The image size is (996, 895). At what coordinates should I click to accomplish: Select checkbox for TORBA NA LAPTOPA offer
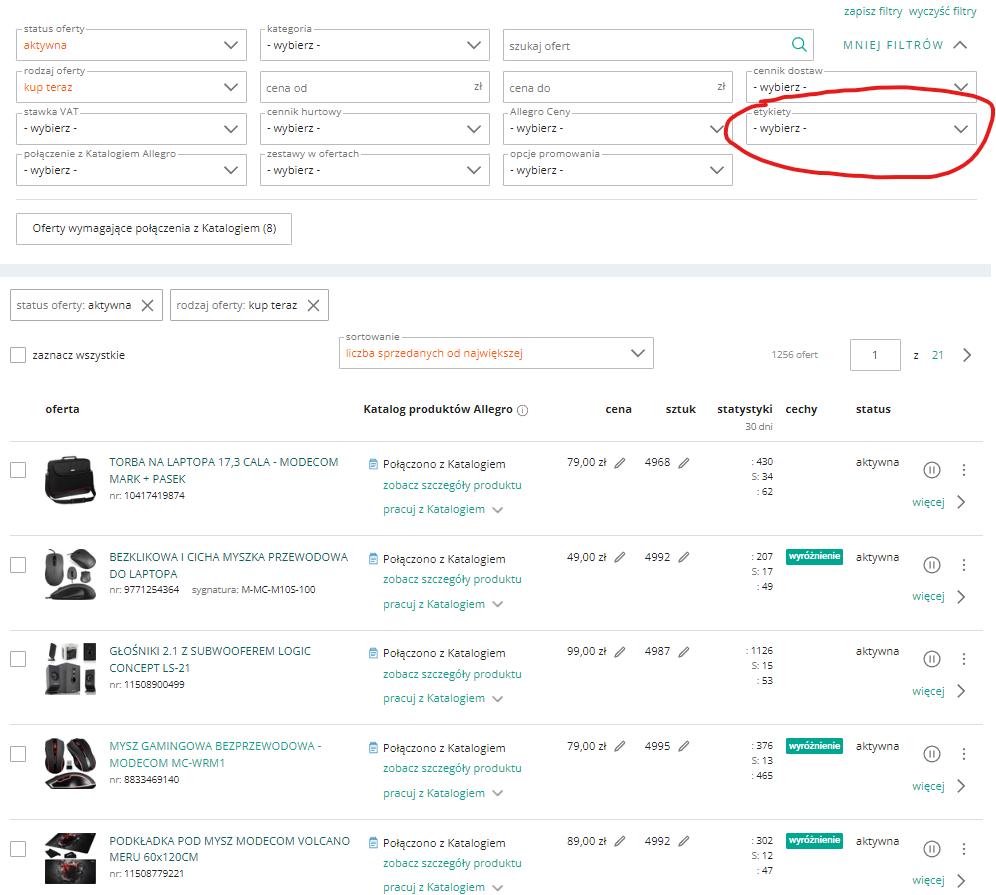18,470
